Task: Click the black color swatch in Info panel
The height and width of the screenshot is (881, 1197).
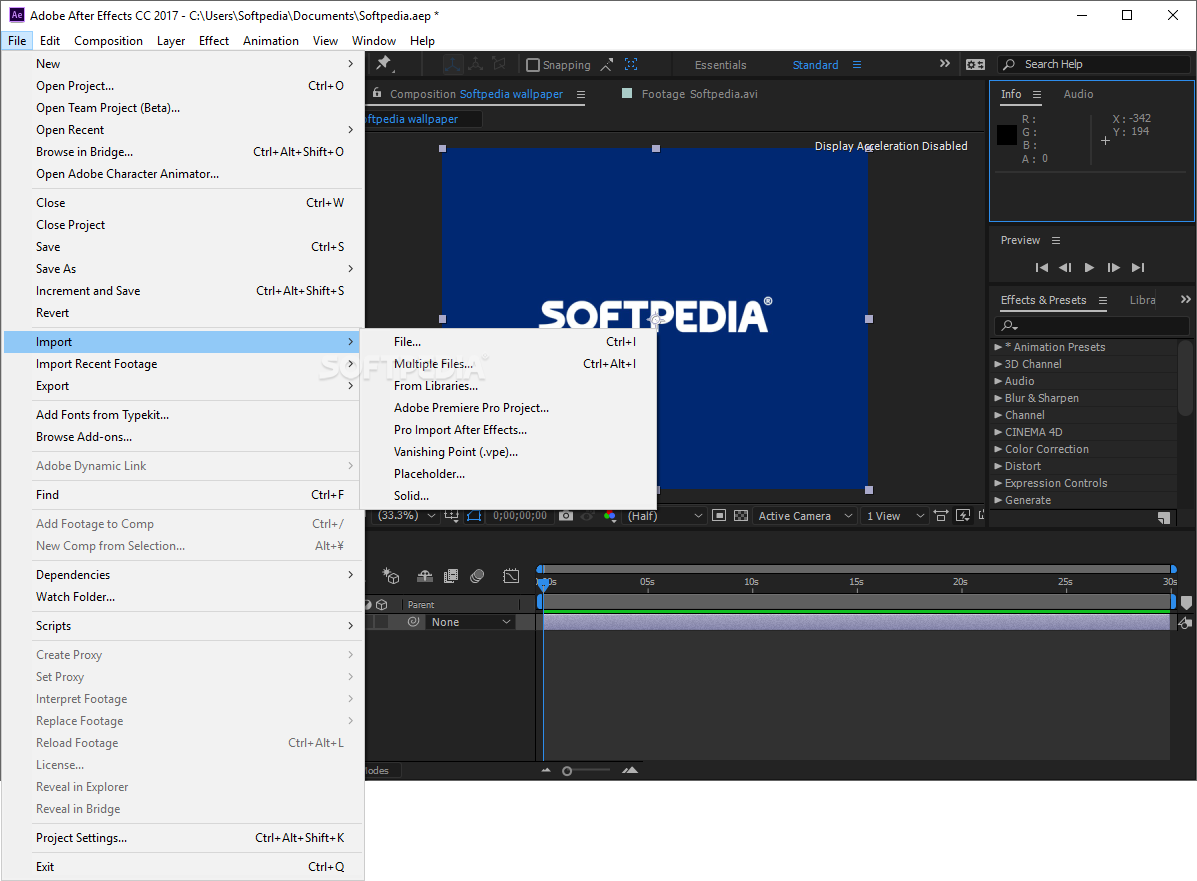Action: [1007, 135]
